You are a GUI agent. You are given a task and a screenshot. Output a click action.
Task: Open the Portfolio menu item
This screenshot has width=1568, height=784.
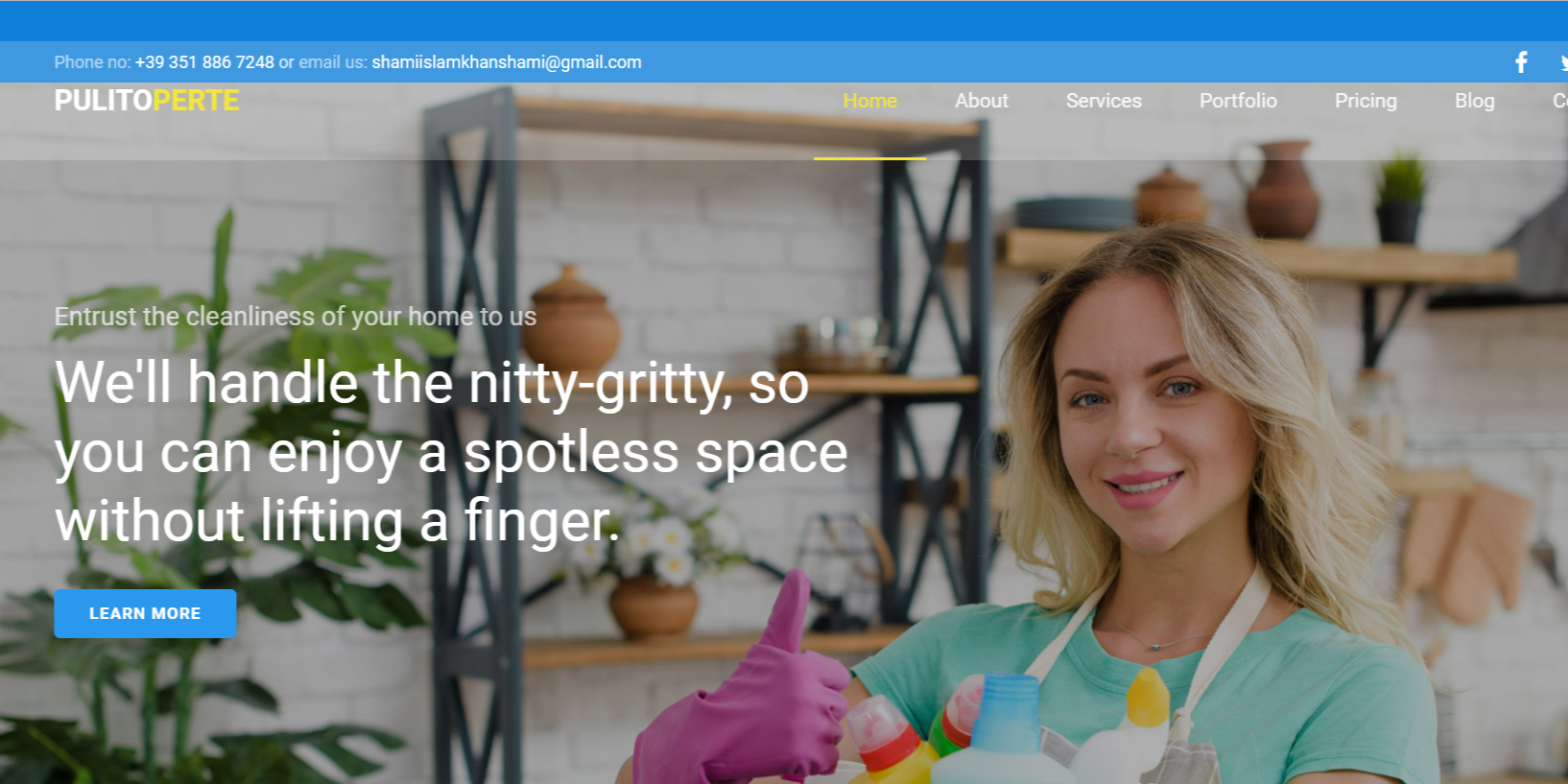[x=1238, y=101]
